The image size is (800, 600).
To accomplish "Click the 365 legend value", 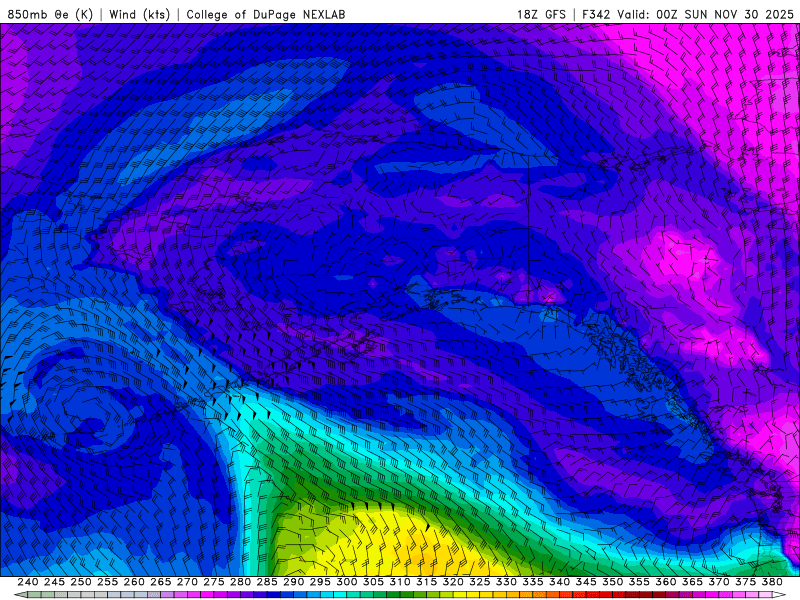I will (692, 582).
